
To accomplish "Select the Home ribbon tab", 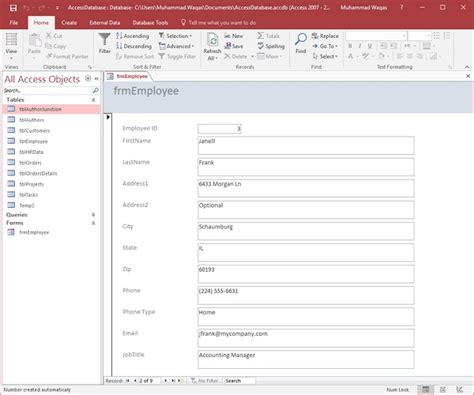I will point(41,23).
